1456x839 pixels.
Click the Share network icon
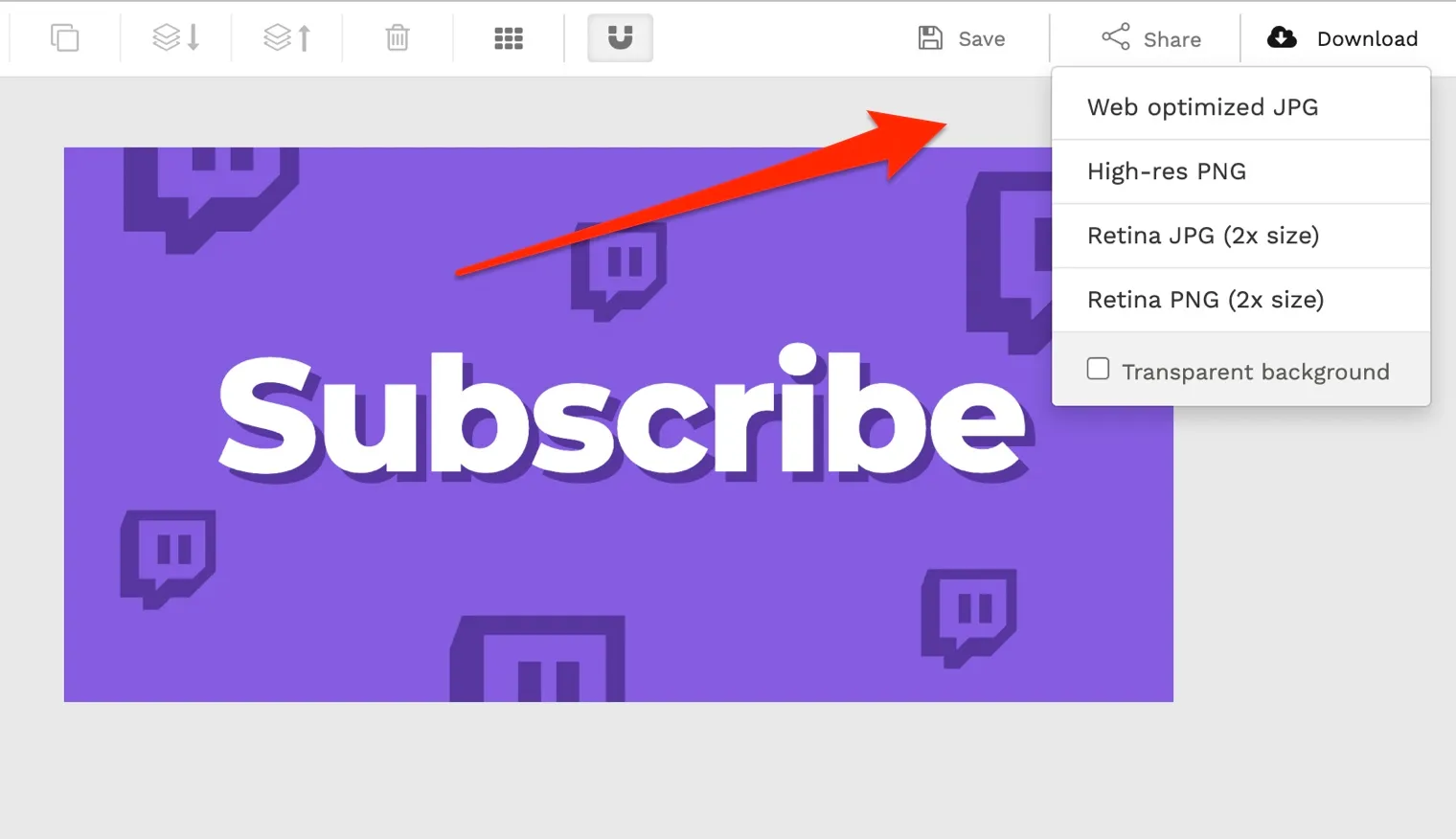tap(1115, 37)
